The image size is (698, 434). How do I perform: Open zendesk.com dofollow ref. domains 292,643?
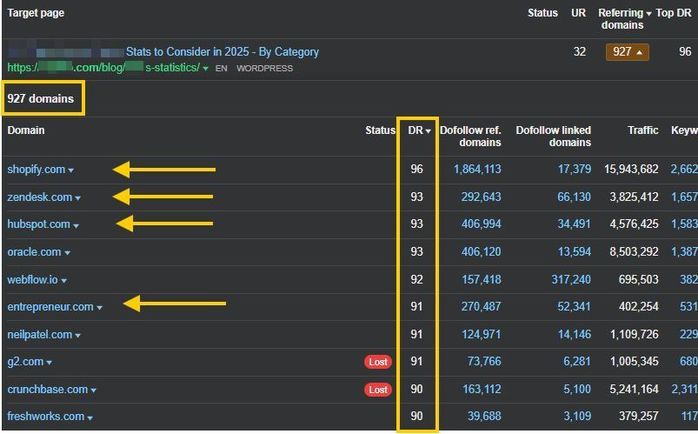point(481,197)
